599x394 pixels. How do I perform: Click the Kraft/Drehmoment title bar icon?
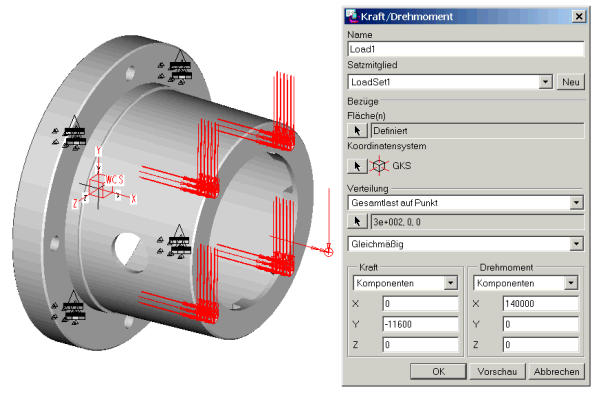click(351, 16)
